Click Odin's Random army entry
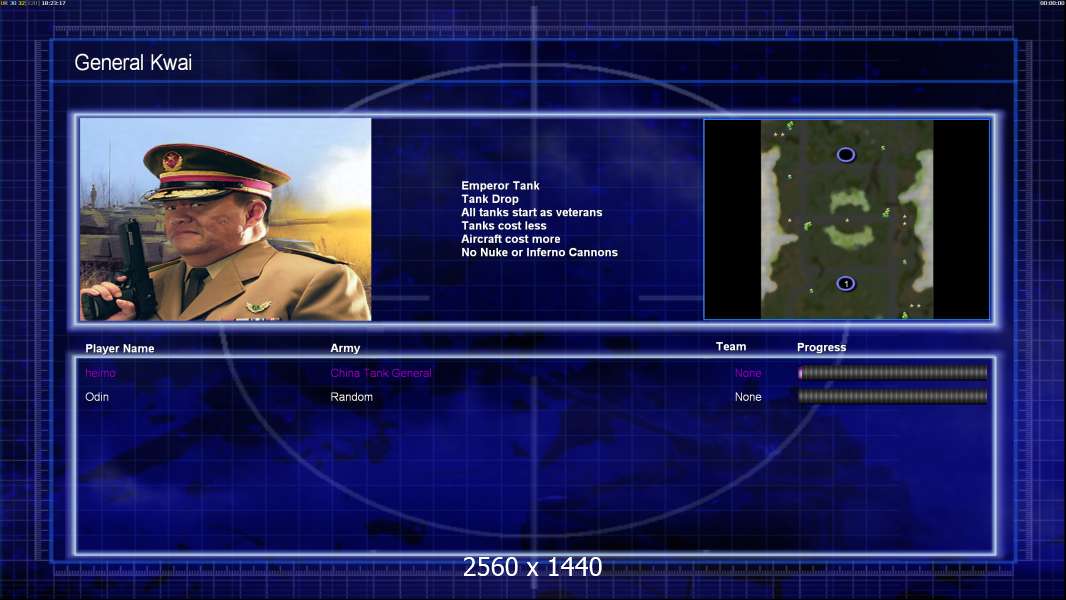The width and height of the screenshot is (1066, 600). 351,397
